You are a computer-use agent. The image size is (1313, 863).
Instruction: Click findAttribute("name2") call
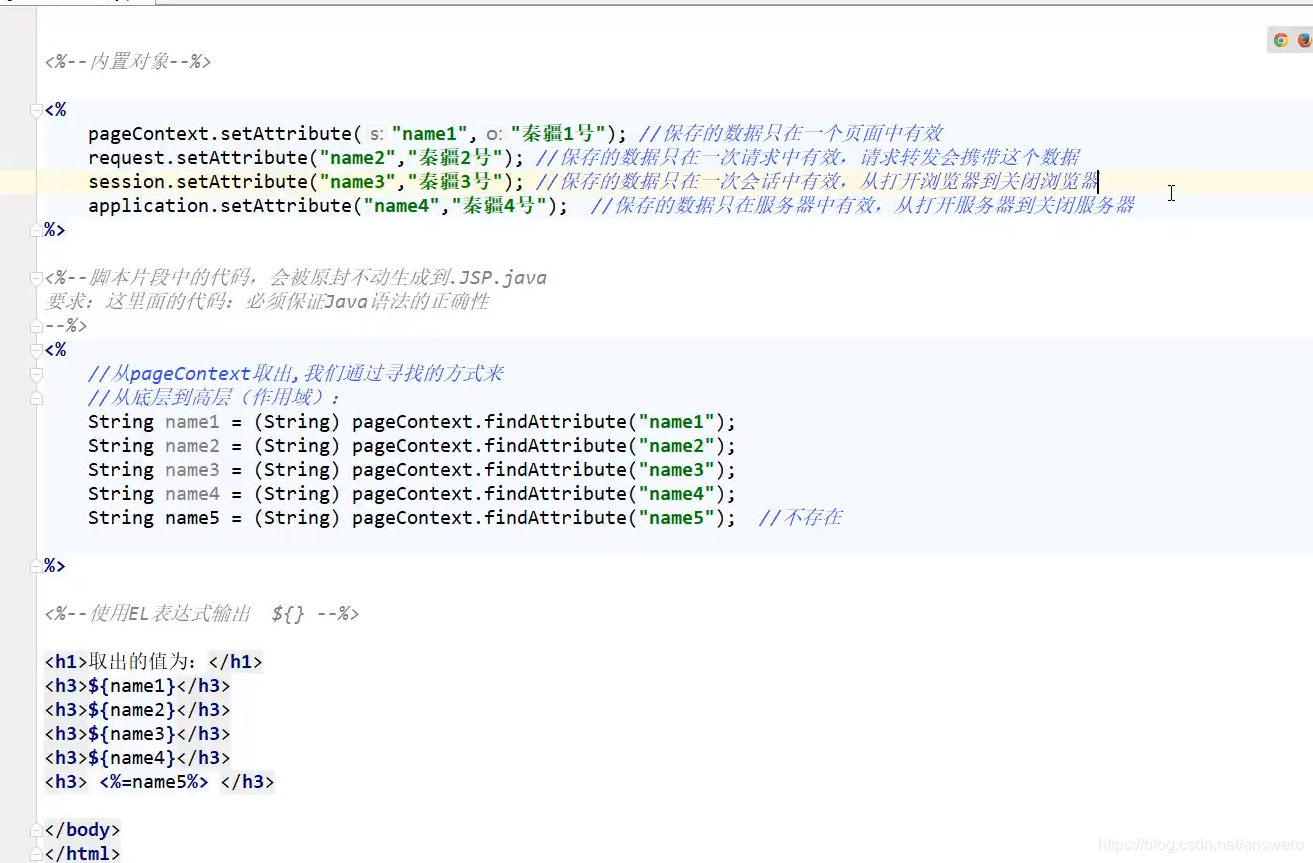604,446
